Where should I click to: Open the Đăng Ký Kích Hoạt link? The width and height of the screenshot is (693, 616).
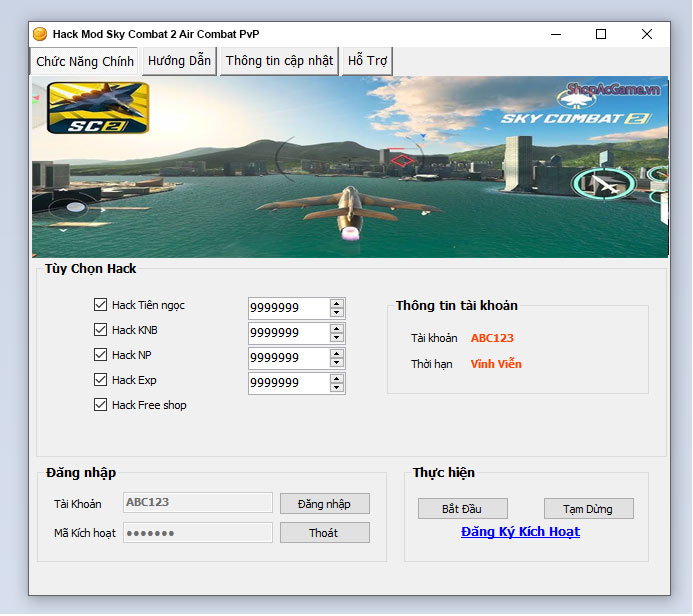[520, 532]
